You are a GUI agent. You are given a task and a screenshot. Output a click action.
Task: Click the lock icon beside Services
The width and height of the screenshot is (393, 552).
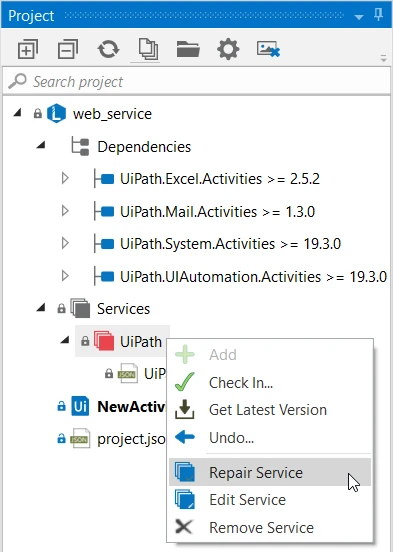coord(61,308)
